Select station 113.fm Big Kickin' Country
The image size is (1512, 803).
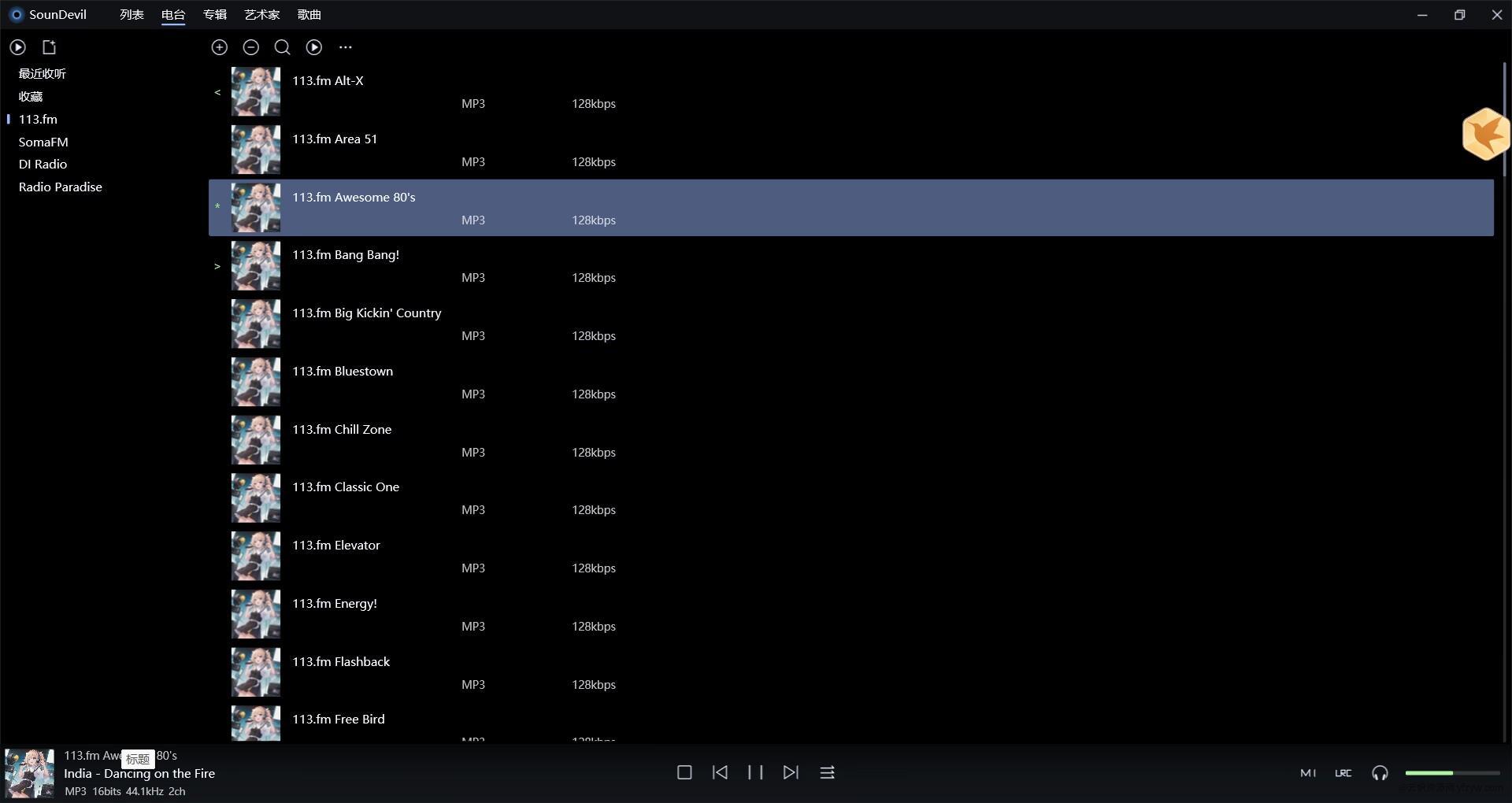(x=850, y=324)
